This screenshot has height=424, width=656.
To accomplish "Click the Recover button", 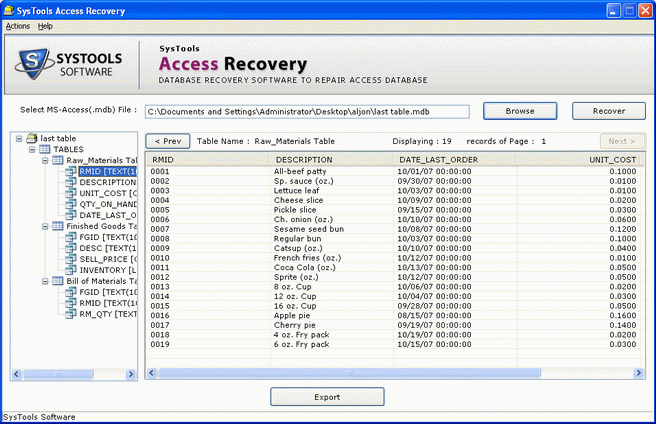I will 608,111.
